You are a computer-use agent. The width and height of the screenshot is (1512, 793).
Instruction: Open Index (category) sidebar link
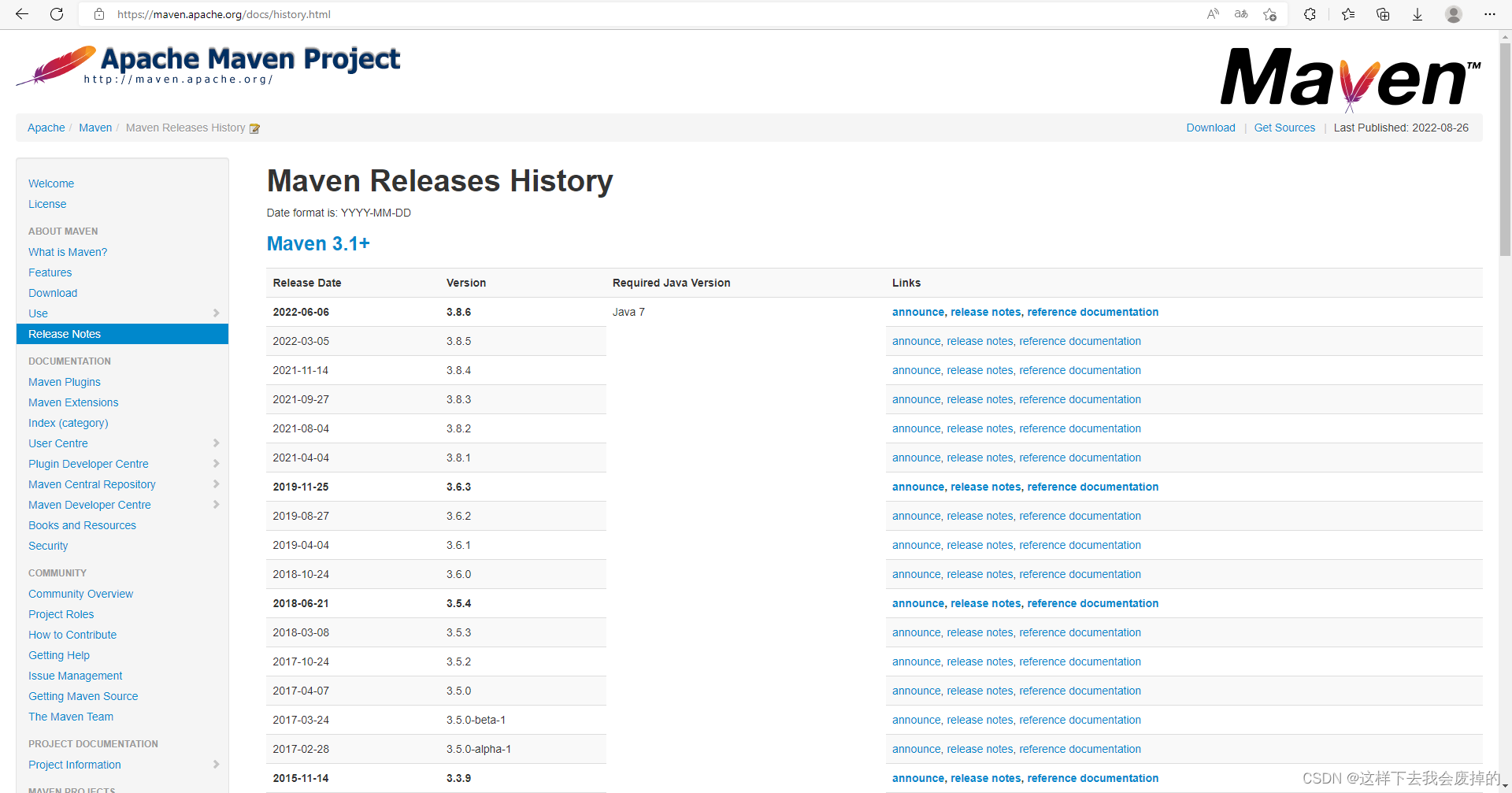click(69, 423)
